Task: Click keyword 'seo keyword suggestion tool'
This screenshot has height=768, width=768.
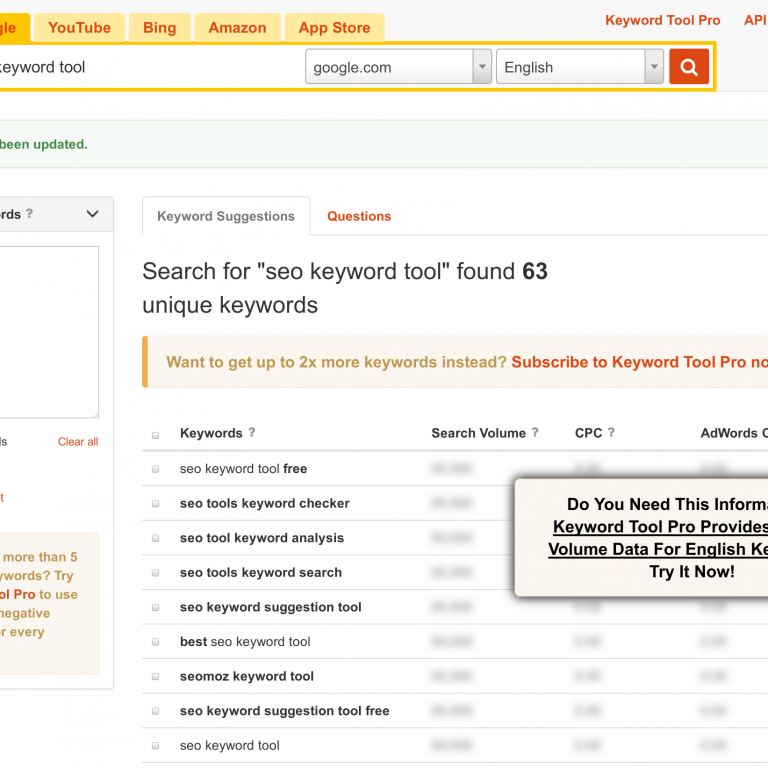Action: [x=270, y=607]
